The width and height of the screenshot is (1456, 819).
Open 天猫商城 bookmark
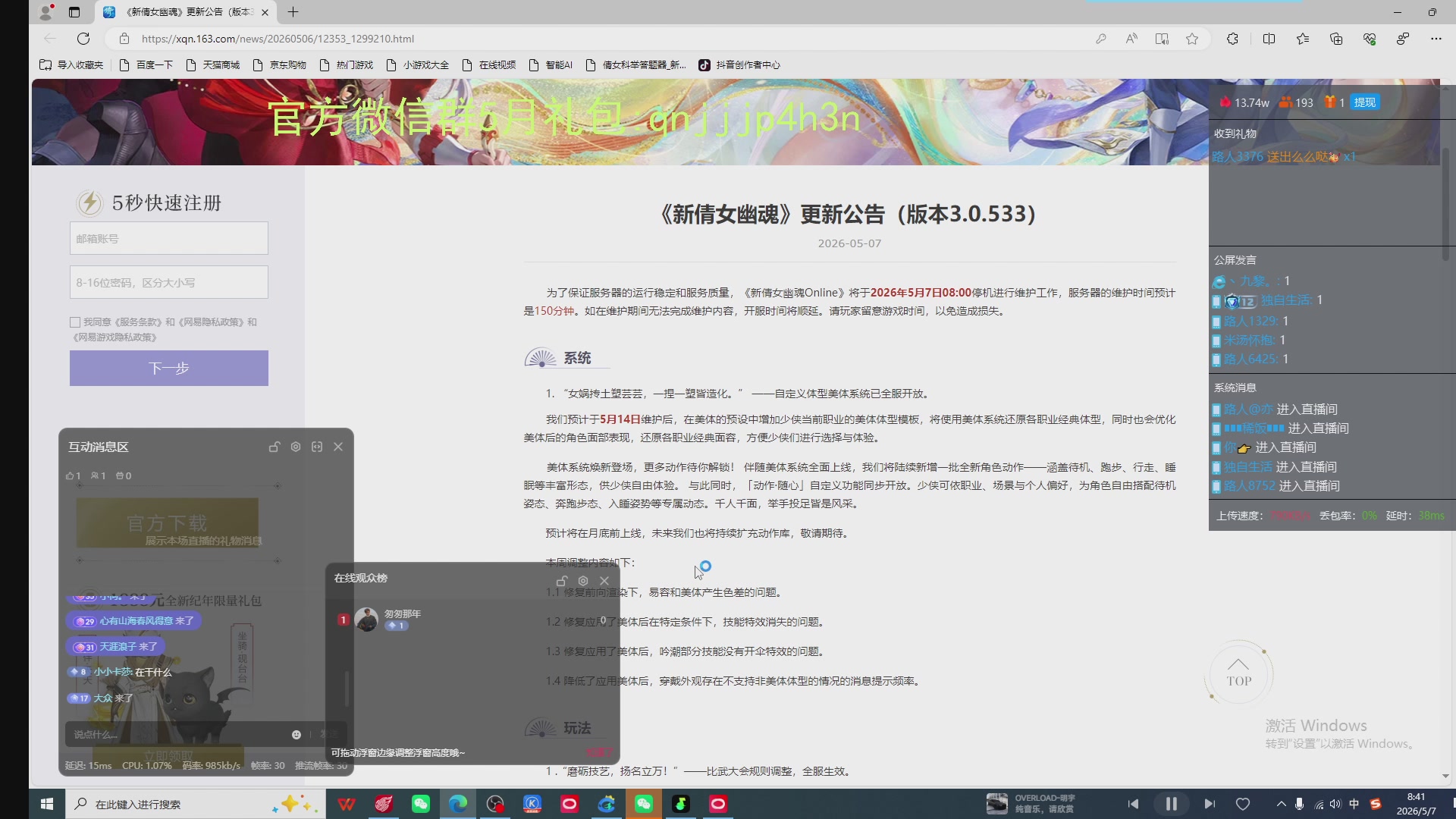coord(213,64)
